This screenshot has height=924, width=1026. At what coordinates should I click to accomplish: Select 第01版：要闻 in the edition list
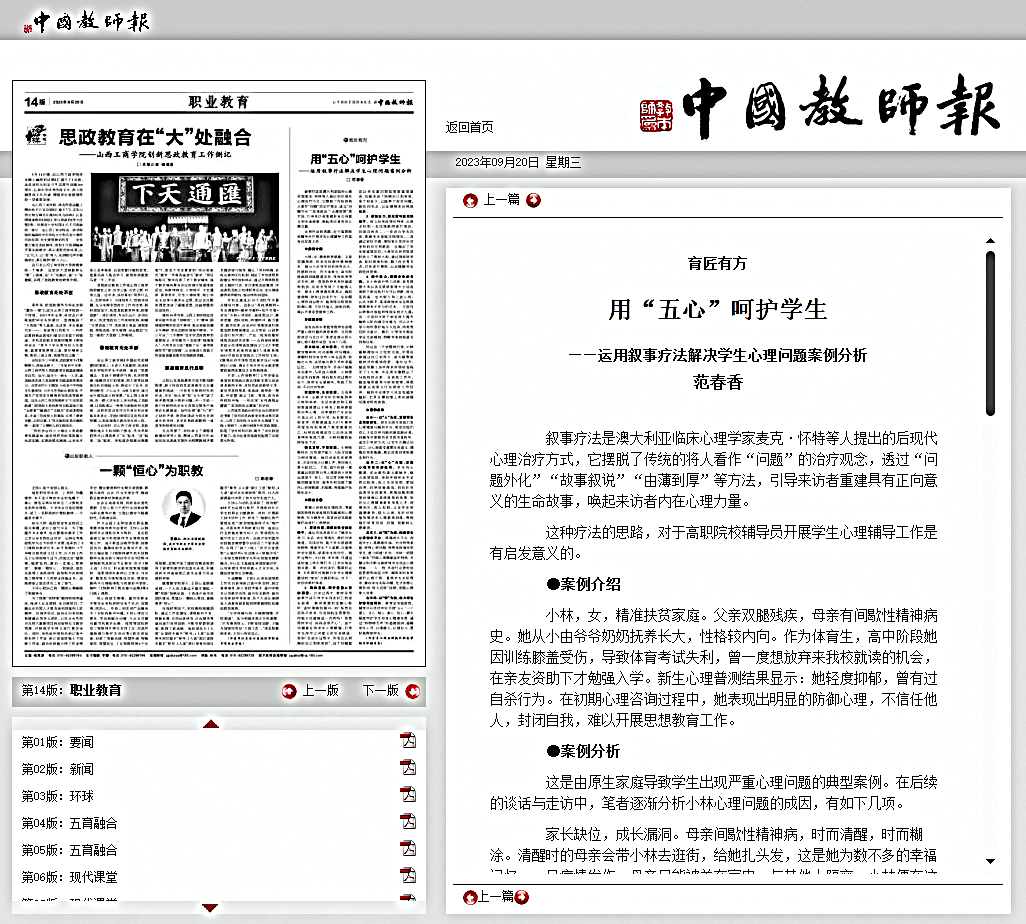[x=58, y=742]
